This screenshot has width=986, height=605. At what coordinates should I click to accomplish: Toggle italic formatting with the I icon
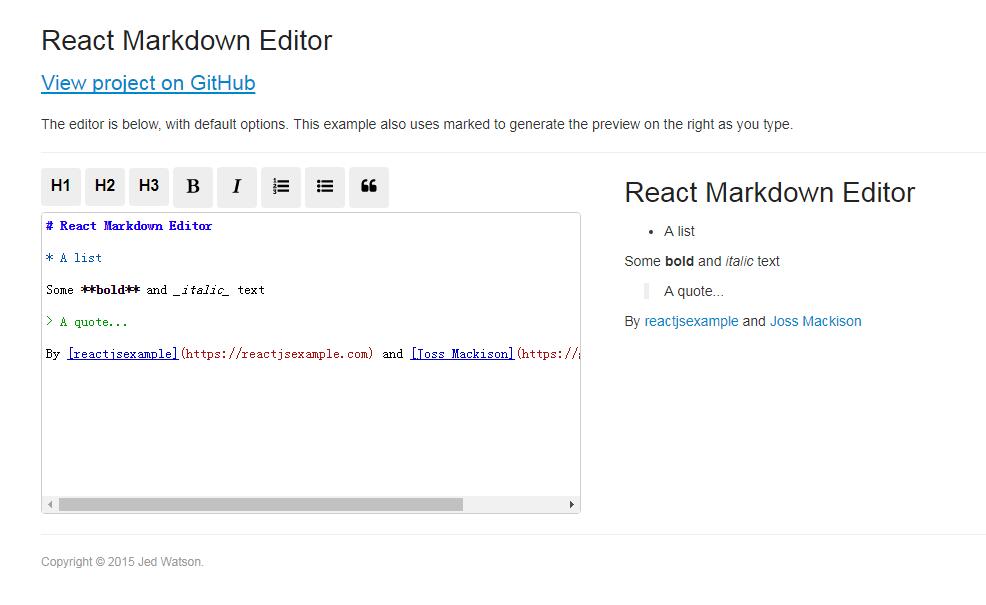[x=236, y=187]
